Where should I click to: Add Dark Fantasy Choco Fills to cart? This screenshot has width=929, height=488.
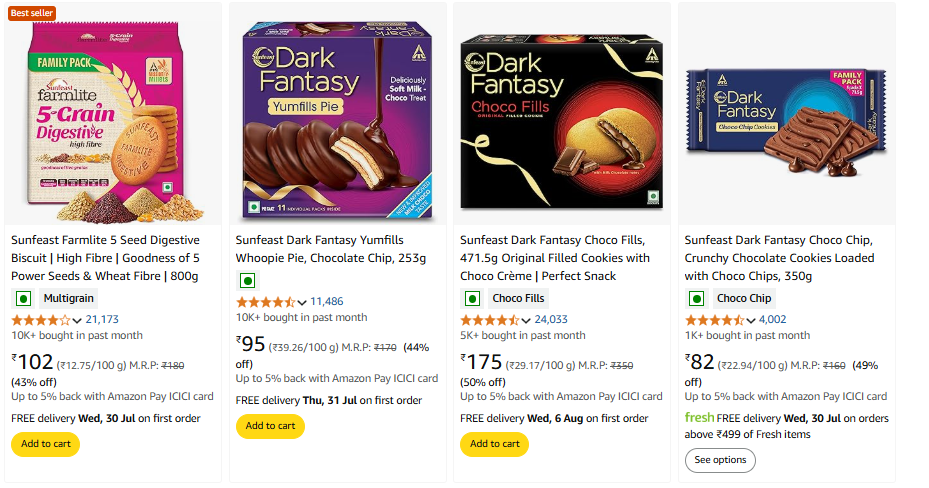494,444
